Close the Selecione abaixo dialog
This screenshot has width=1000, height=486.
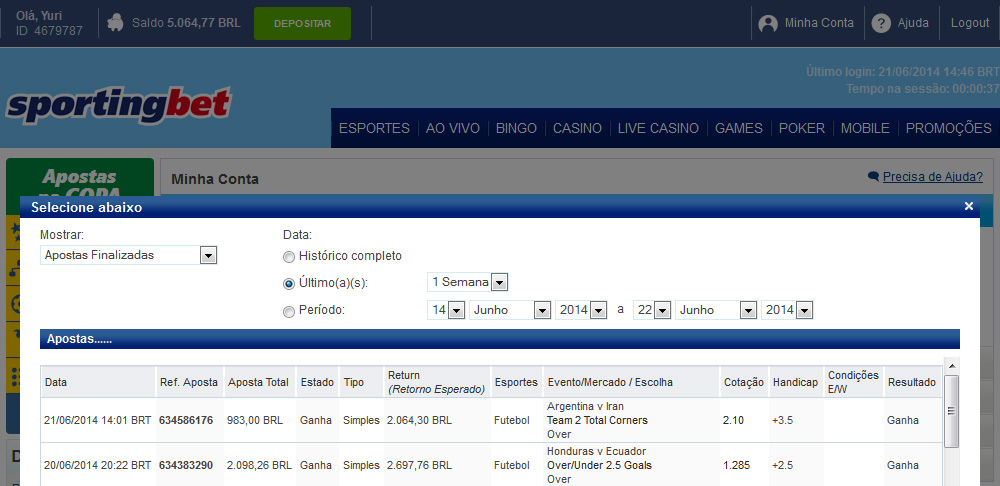(x=969, y=206)
